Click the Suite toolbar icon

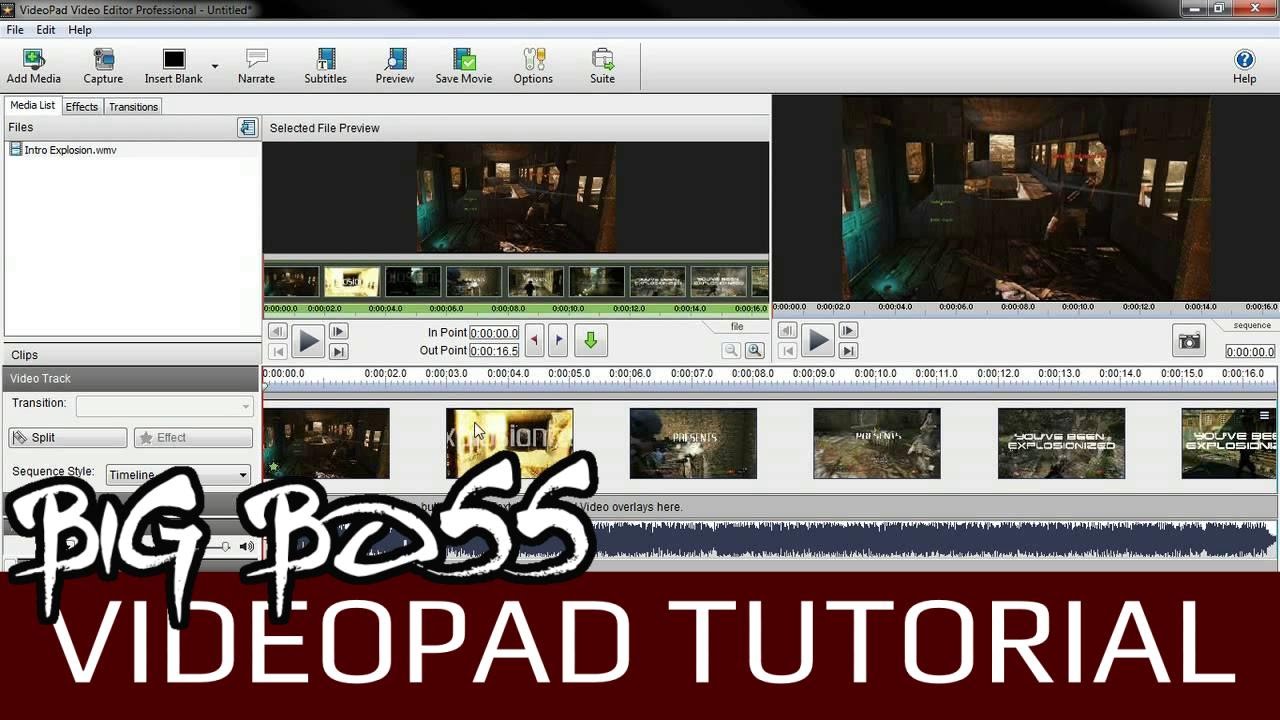602,67
